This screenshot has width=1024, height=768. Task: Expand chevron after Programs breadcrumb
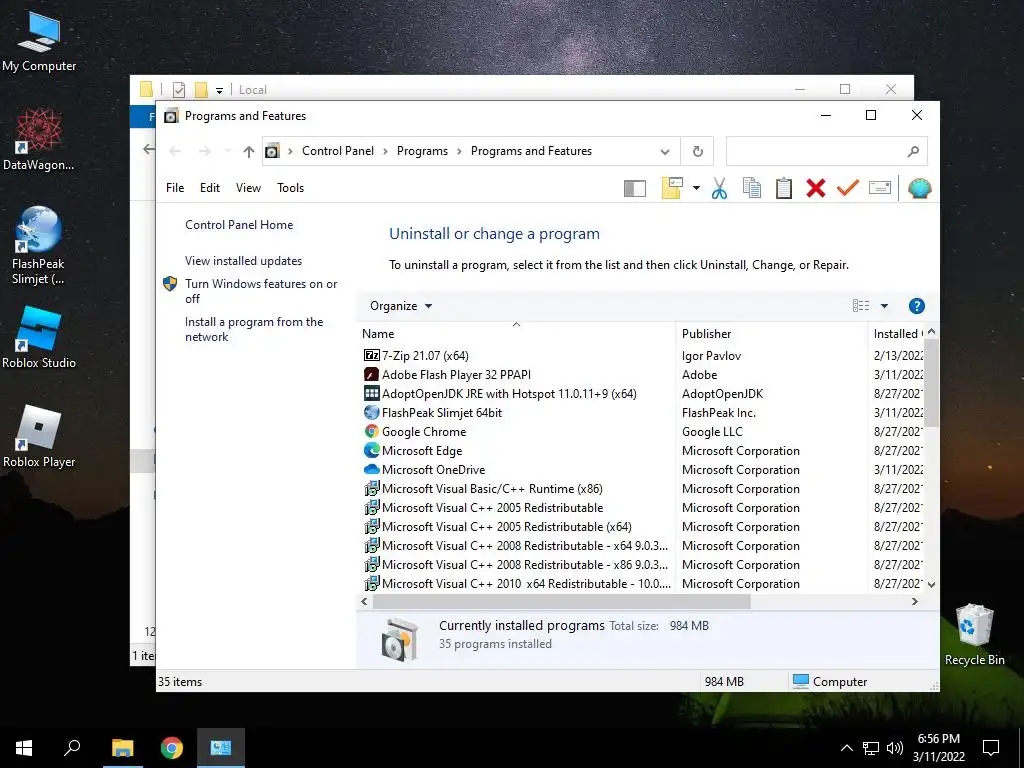(459, 152)
